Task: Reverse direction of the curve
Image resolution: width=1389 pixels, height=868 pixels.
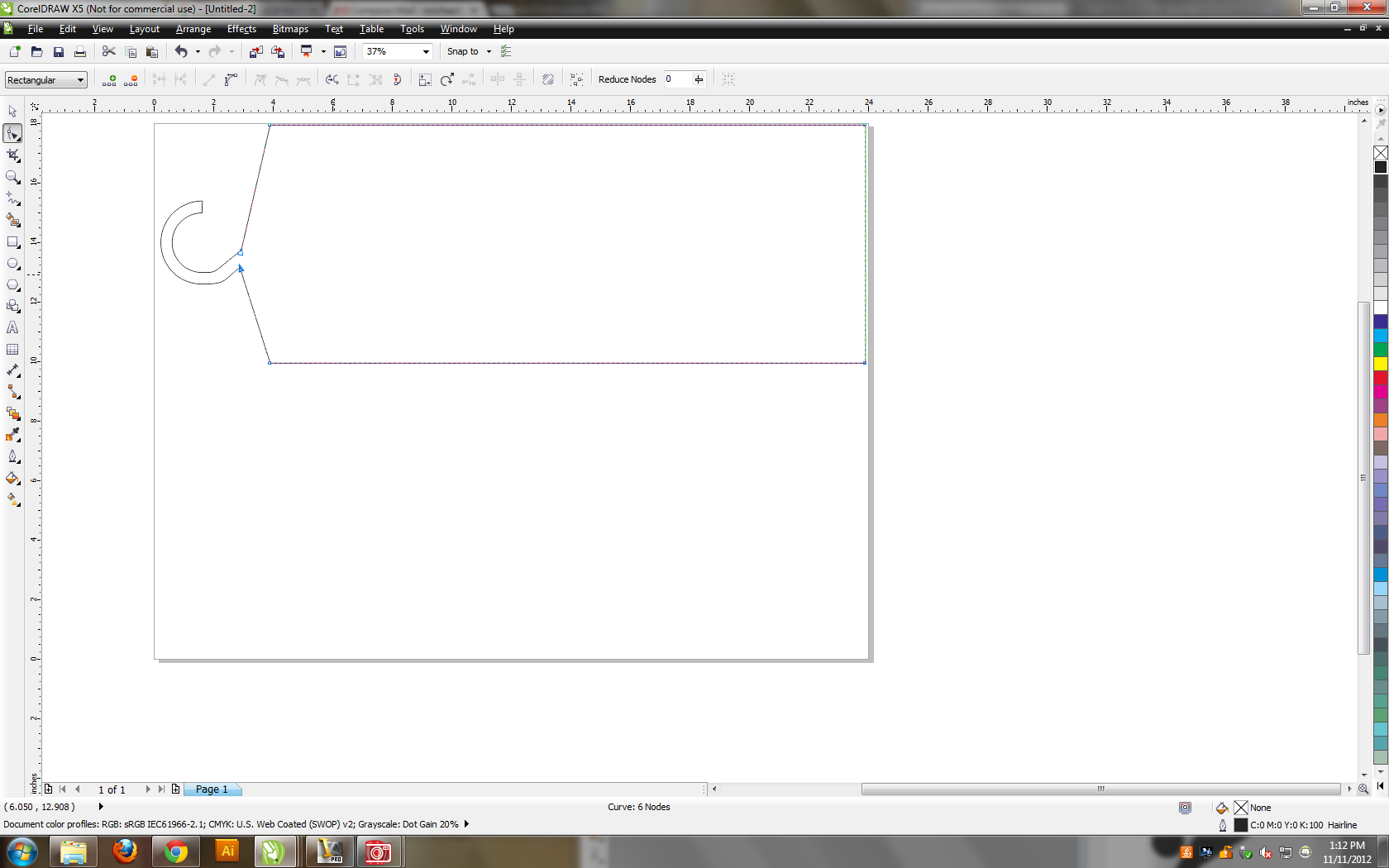Action: pos(332,79)
